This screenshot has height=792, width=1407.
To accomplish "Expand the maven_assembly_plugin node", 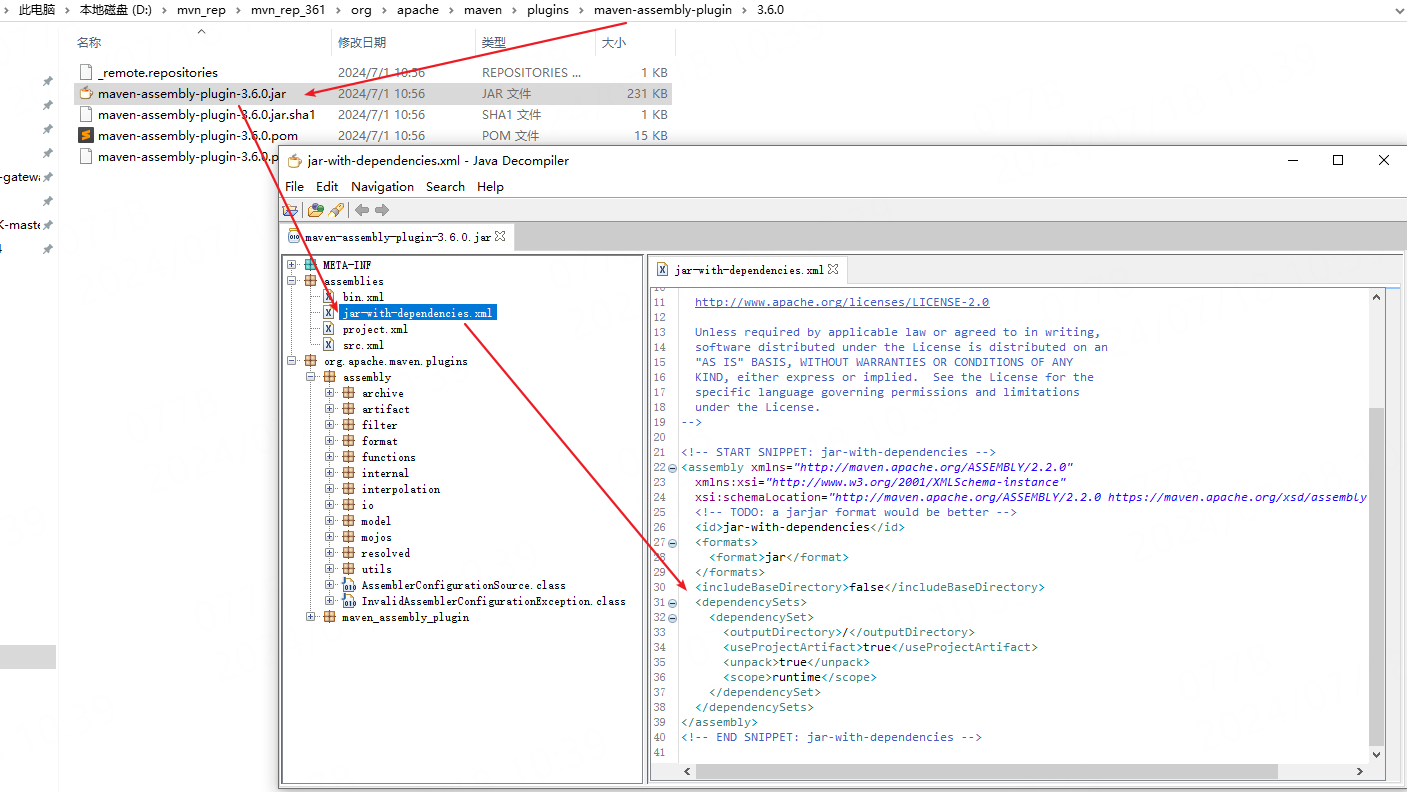I will (x=311, y=617).
